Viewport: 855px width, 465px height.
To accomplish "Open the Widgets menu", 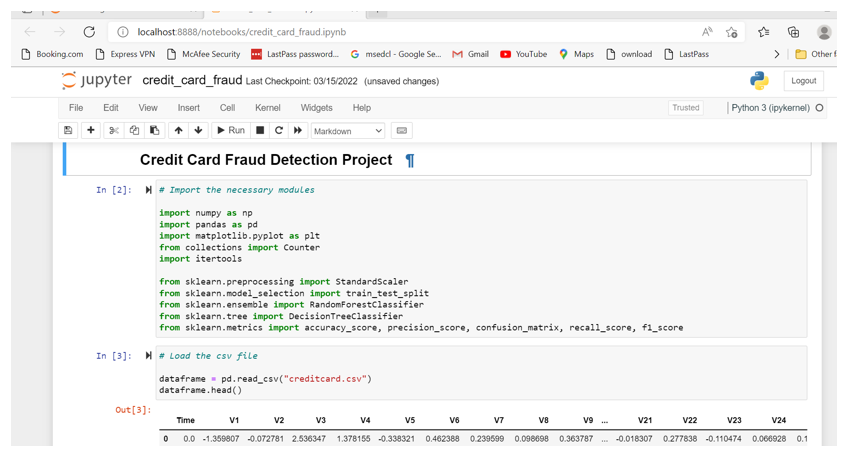I will pos(316,108).
